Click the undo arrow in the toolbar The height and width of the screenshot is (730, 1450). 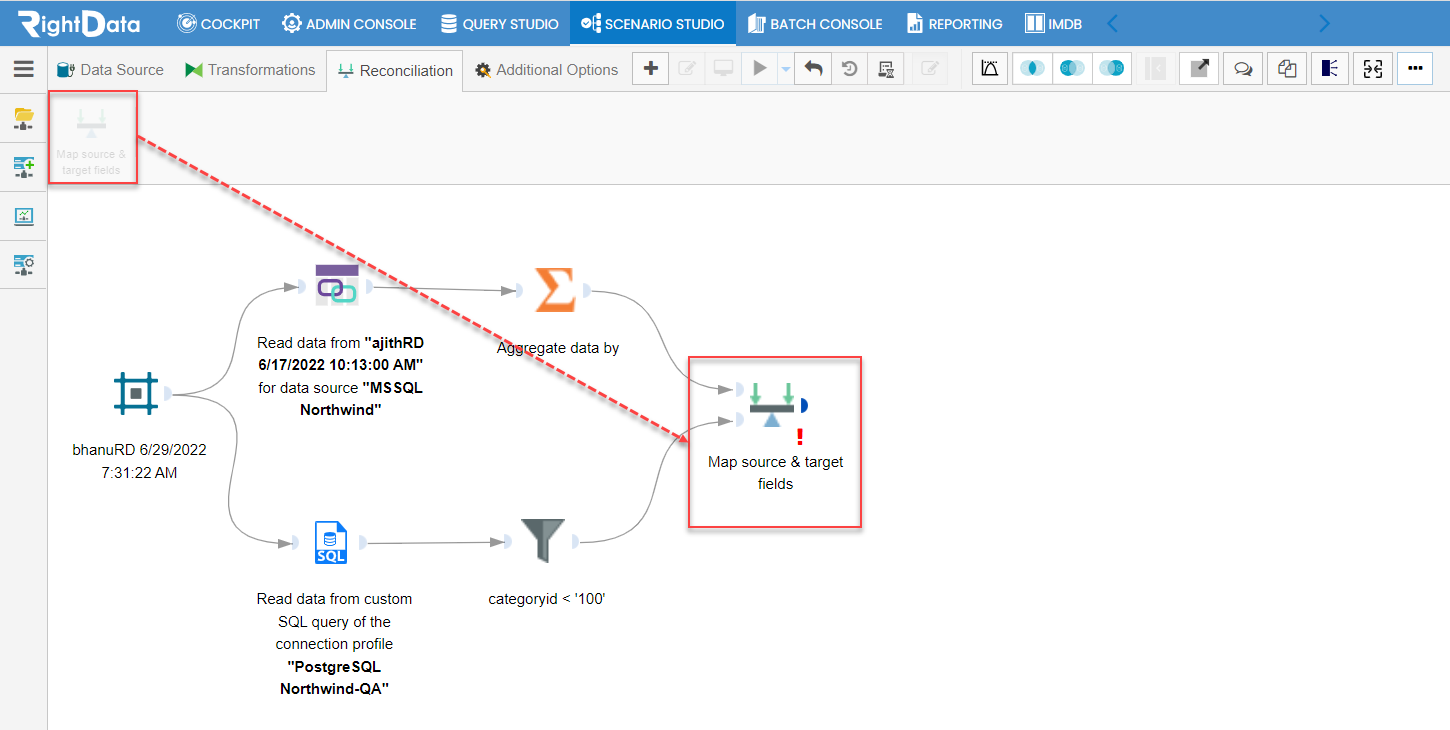pyautogui.click(x=813, y=68)
